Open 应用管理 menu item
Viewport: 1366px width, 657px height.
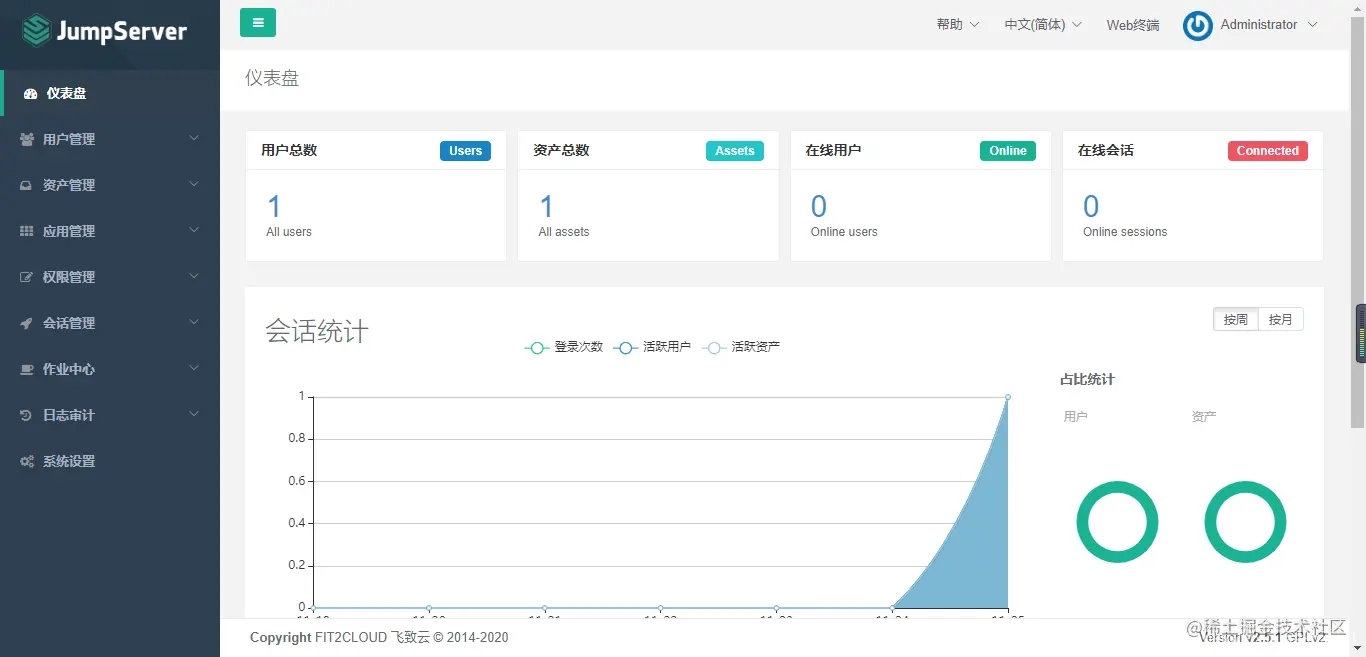coord(110,231)
